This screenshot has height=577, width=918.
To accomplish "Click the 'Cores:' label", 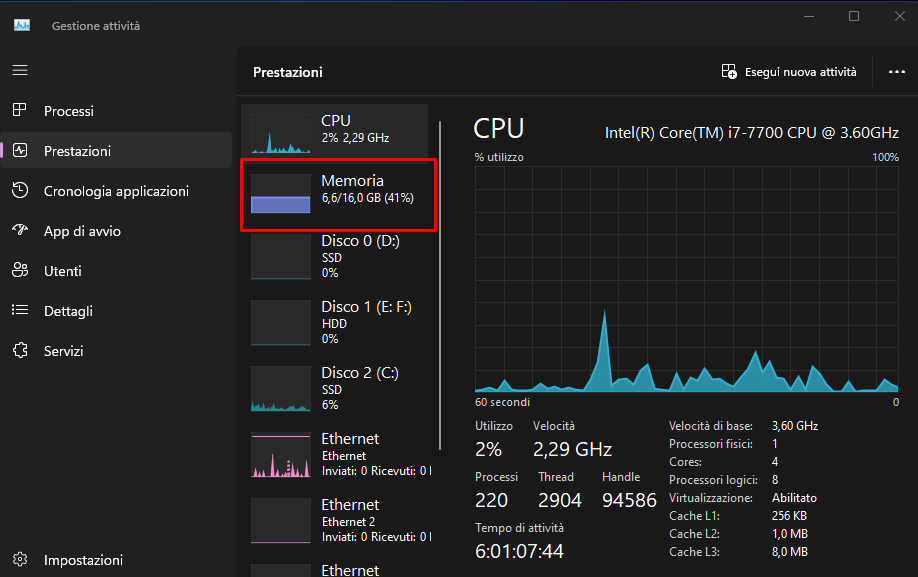I will [685, 462].
